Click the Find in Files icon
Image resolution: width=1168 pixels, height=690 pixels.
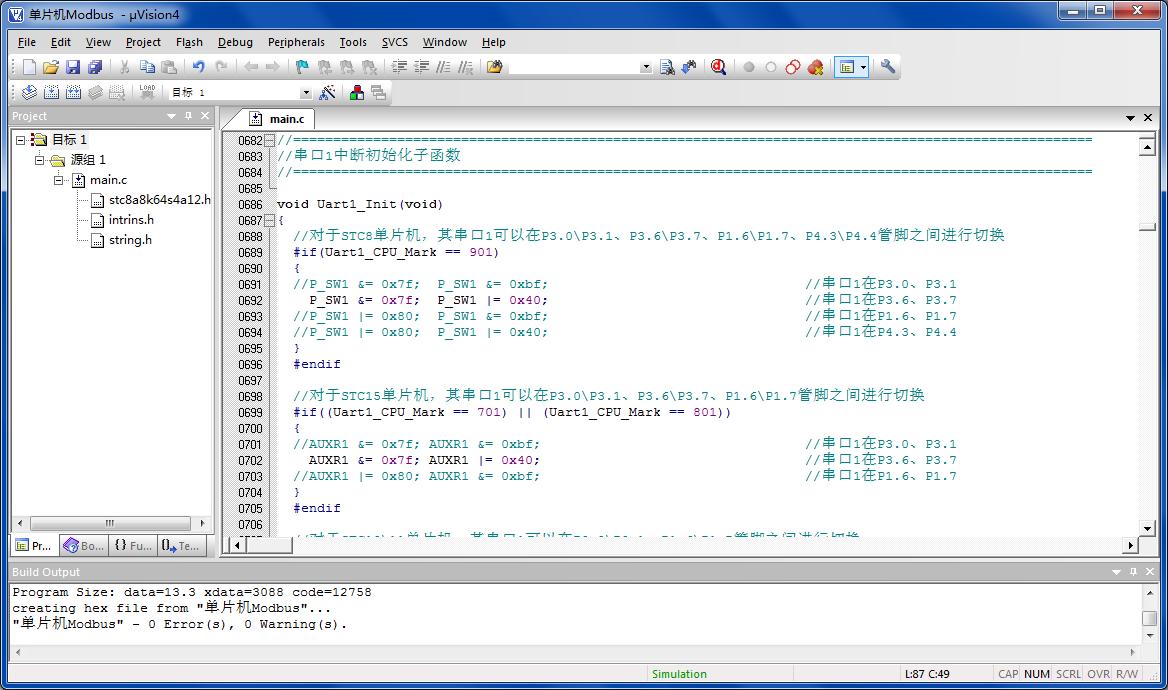pyautogui.click(x=667, y=67)
